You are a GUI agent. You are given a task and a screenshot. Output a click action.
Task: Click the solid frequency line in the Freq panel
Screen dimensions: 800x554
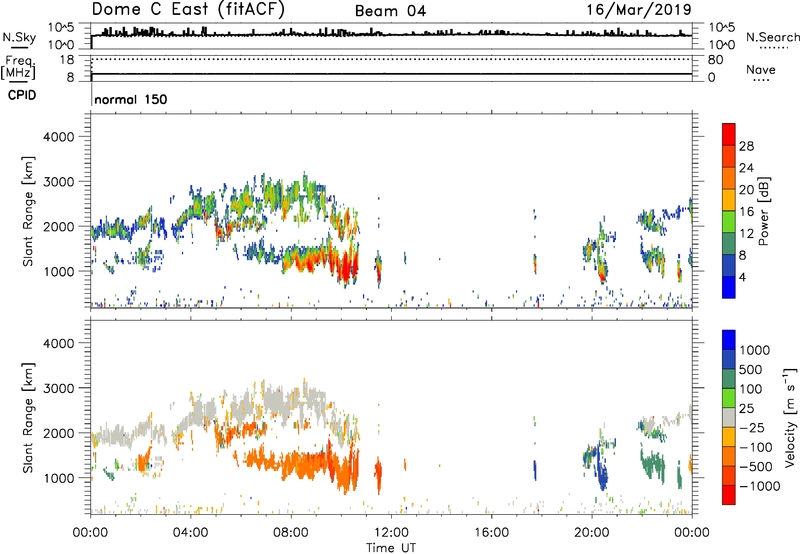coord(391,74)
